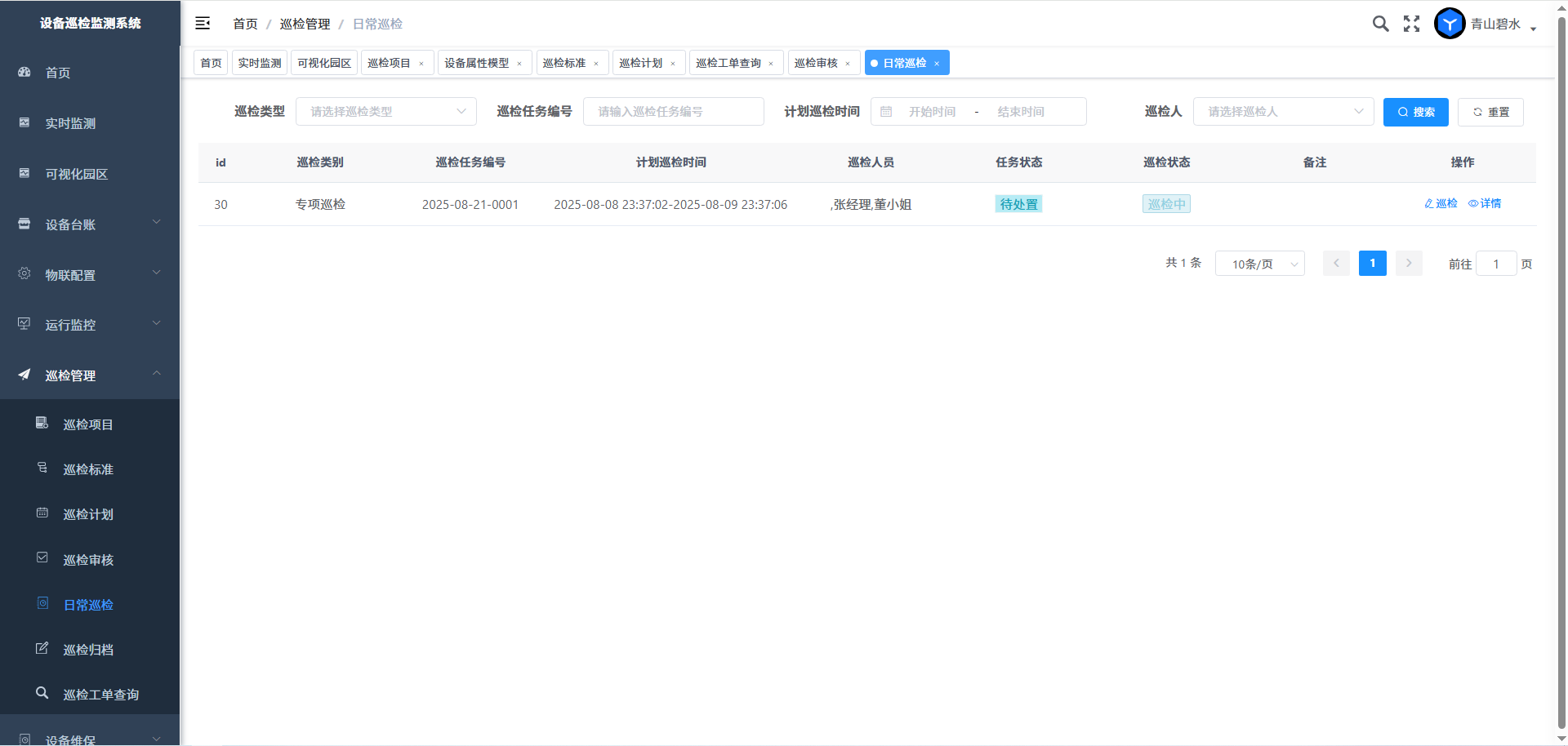The image size is (1568, 746).
Task: Close the 设备属性模型 tab
Action: point(519,64)
